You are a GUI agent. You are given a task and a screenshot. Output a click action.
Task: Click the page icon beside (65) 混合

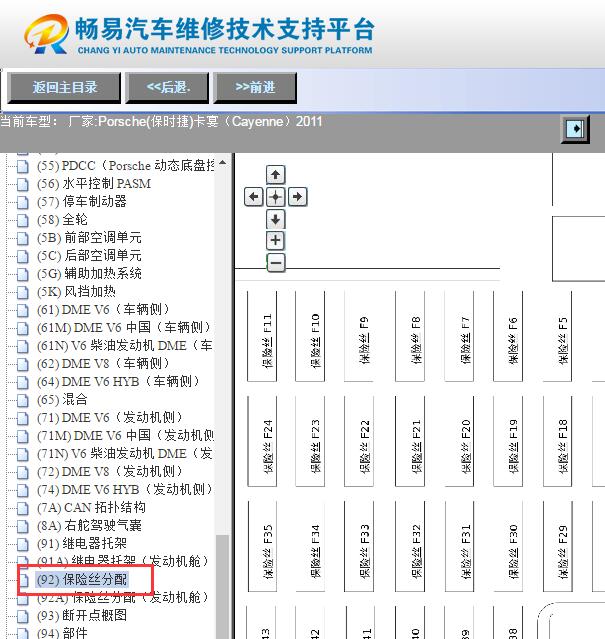pos(23,400)
